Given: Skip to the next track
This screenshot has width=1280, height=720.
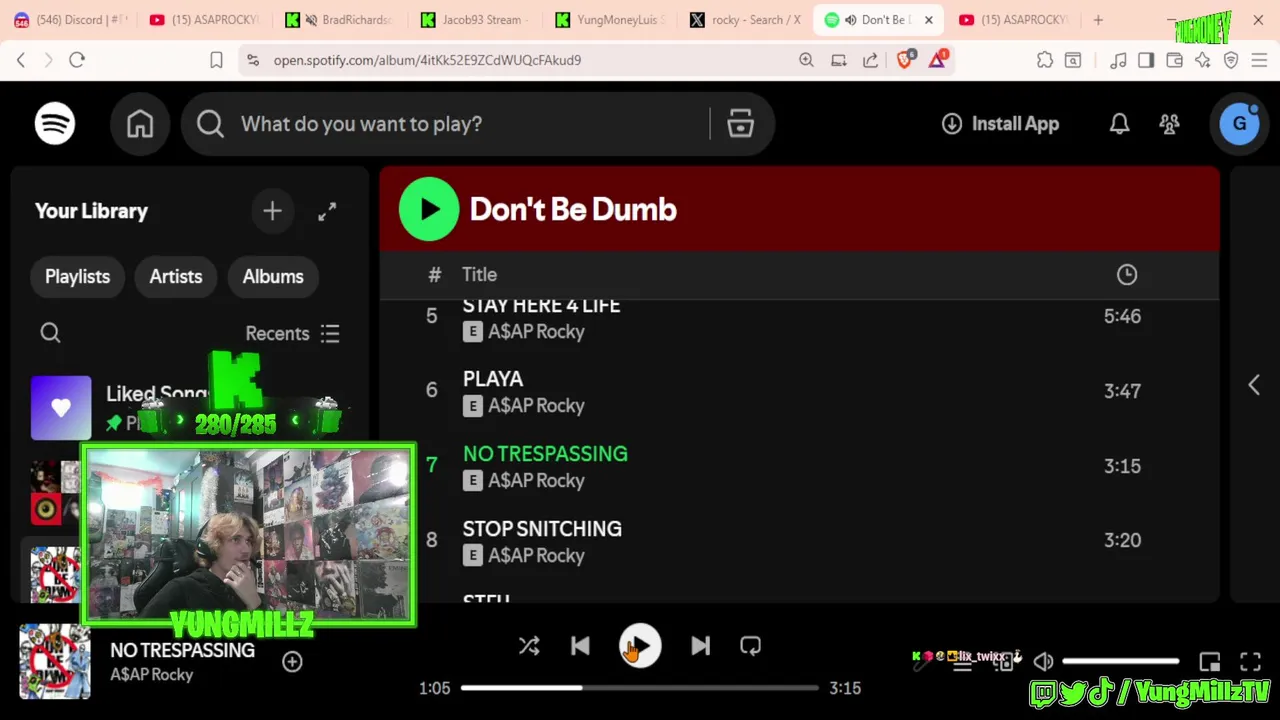Looking at the screenshot, I should click(x=700, y=646).
